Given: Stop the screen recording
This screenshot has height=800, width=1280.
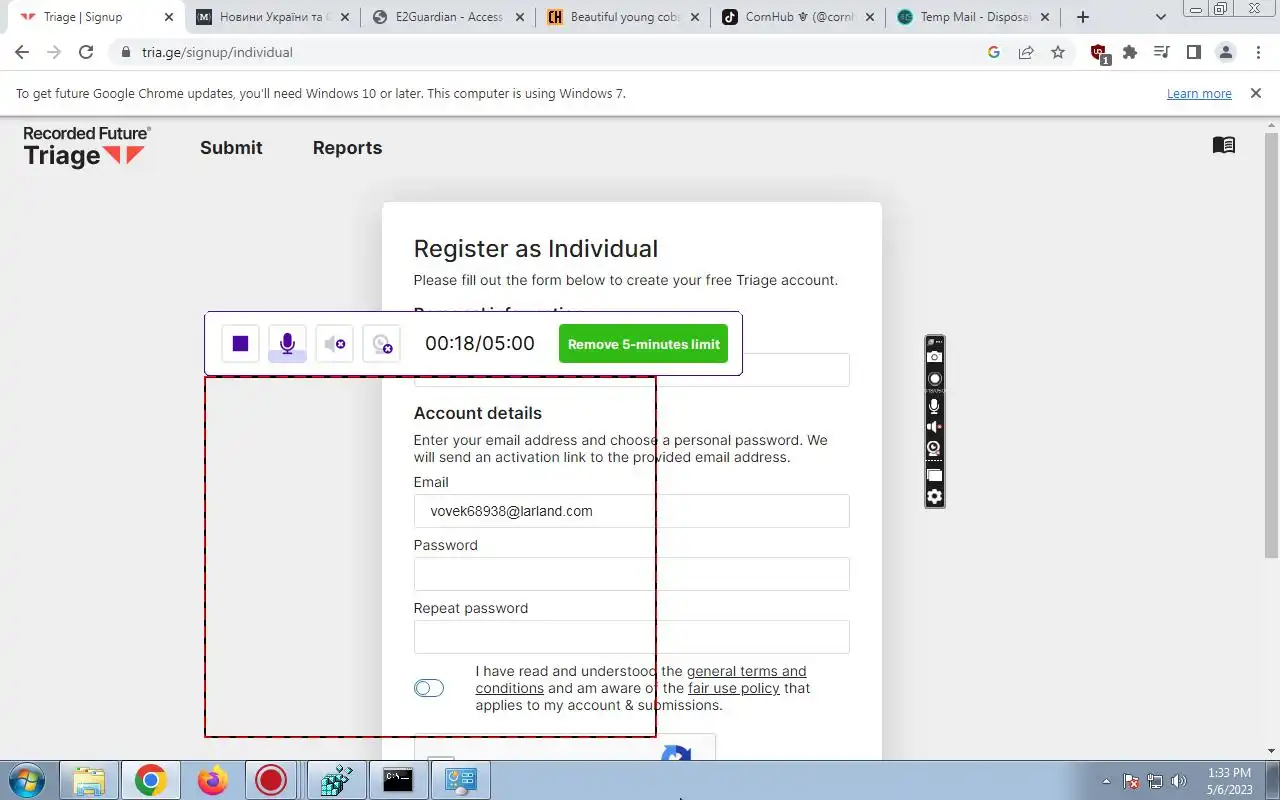Looking at the screenshot, I should pyautogui.click(x=240, y=344).
